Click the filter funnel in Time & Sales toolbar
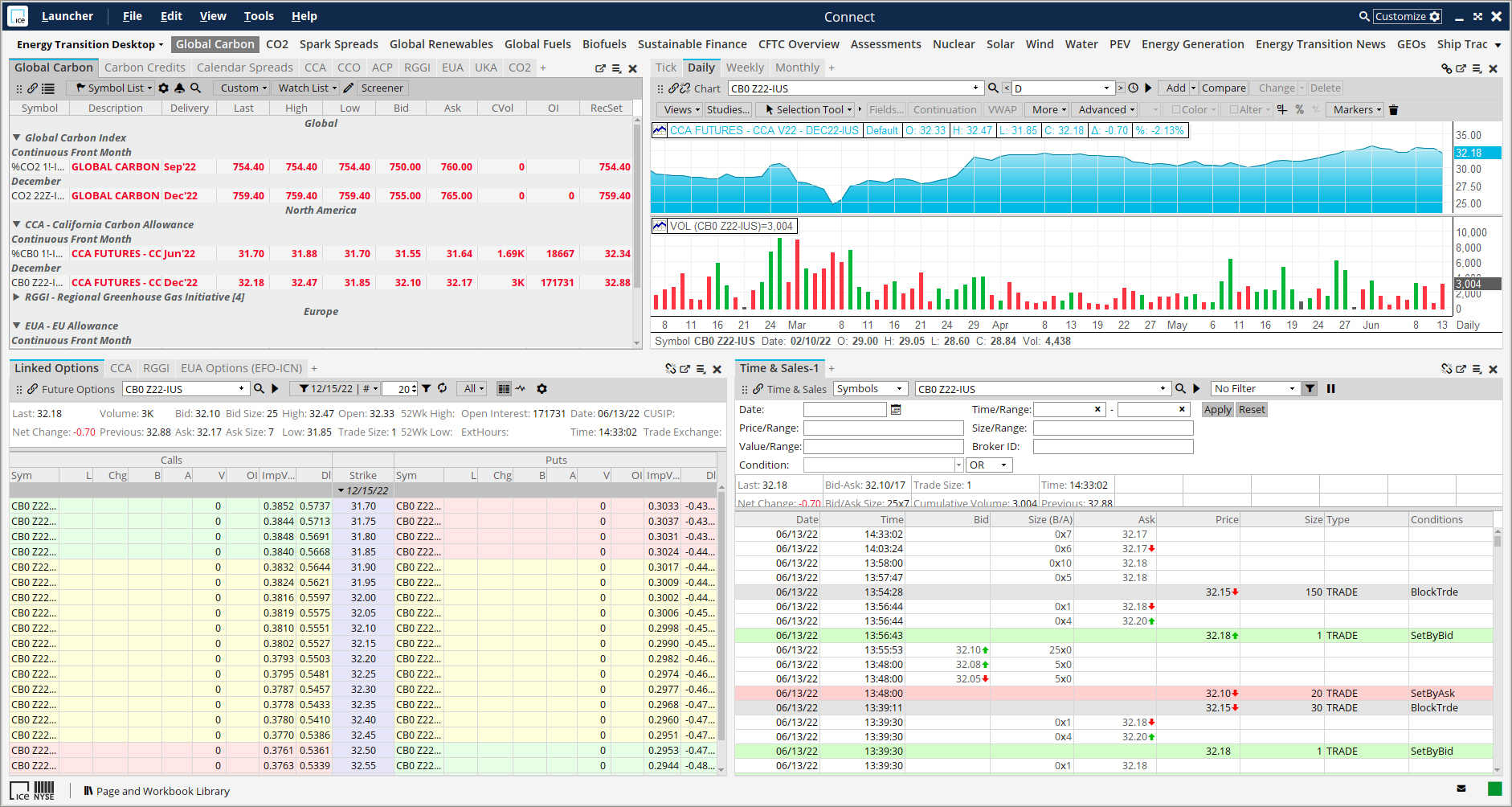1512x807 pixels. tap(1310, 389)
